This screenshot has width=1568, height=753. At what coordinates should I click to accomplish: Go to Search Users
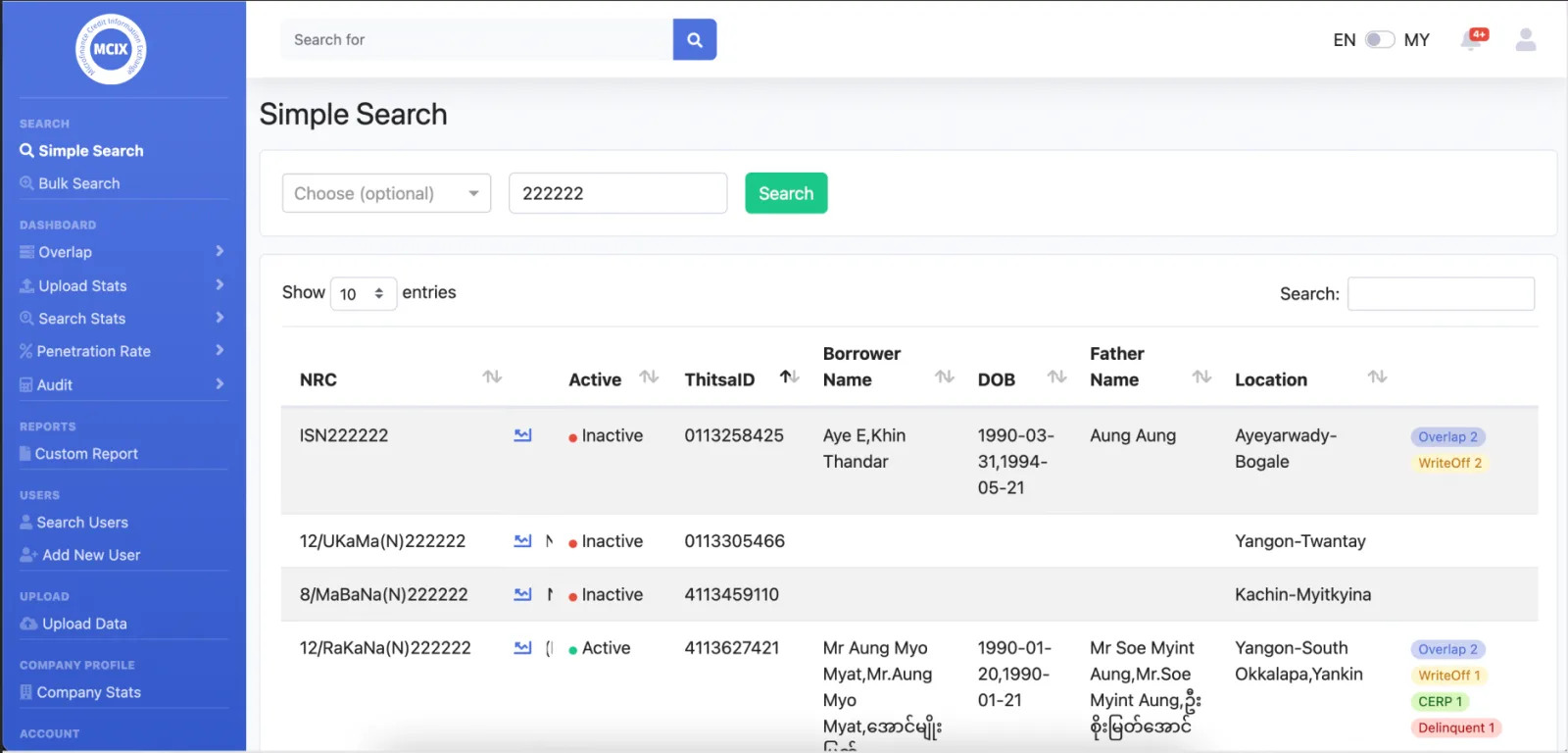74,523
